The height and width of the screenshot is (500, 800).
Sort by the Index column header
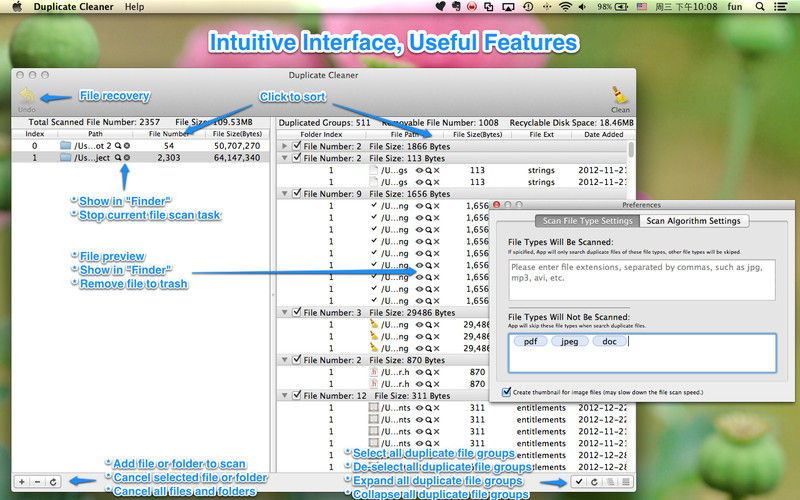[x=35, y=134]
